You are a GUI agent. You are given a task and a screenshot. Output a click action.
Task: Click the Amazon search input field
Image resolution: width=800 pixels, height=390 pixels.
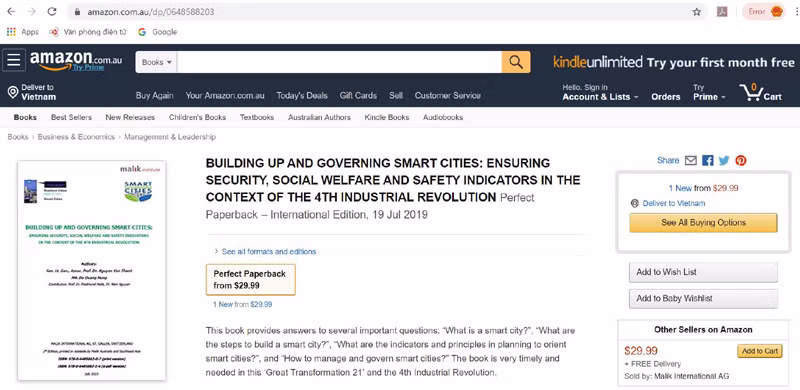tap(340, 62)
